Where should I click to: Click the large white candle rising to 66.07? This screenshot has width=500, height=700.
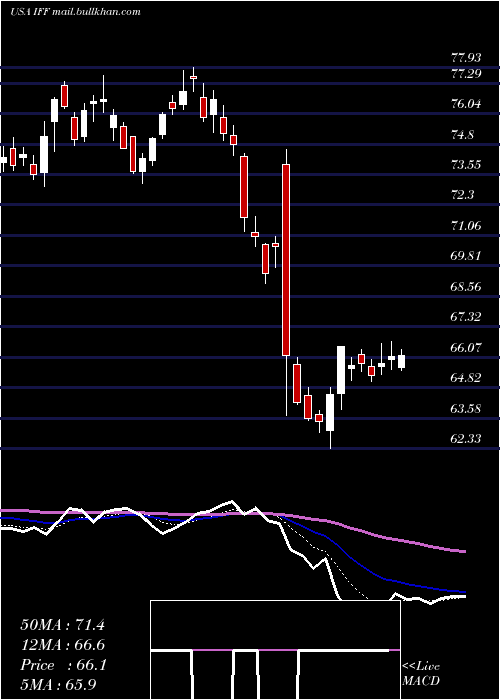point(341,370)
